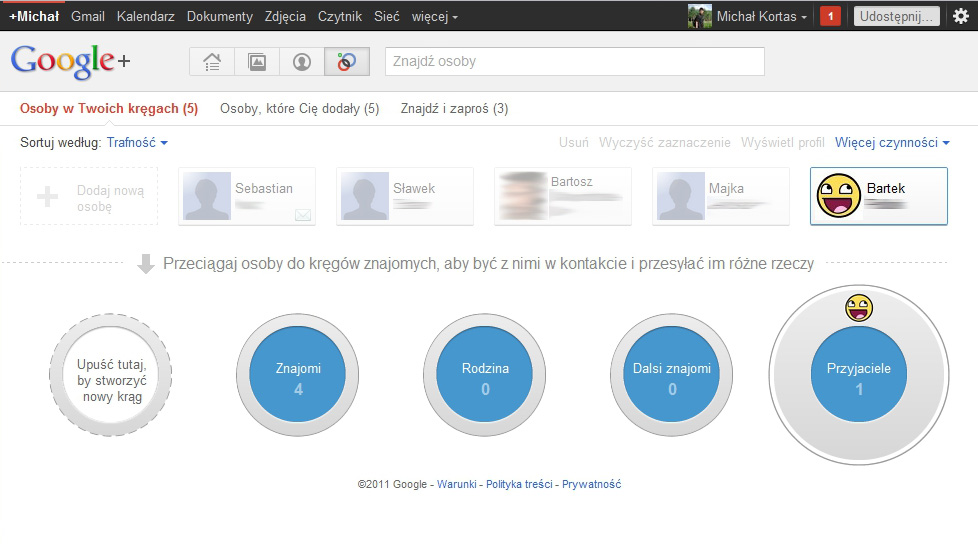The width and height of the screenshot is (978, 544).
Task: Open the Photos icon in toolbar
Action: pos(257,62)
